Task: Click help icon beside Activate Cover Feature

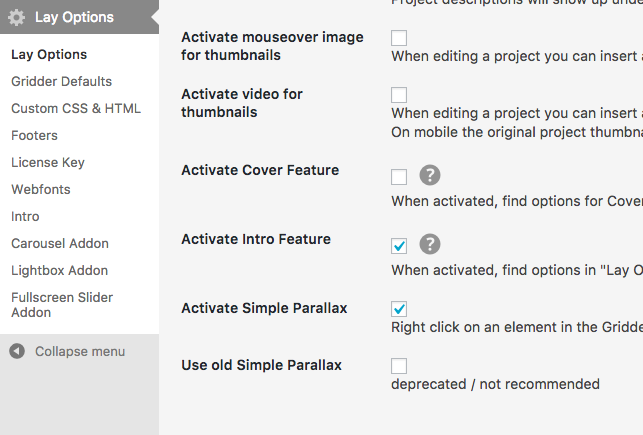Action: (429, 176)
